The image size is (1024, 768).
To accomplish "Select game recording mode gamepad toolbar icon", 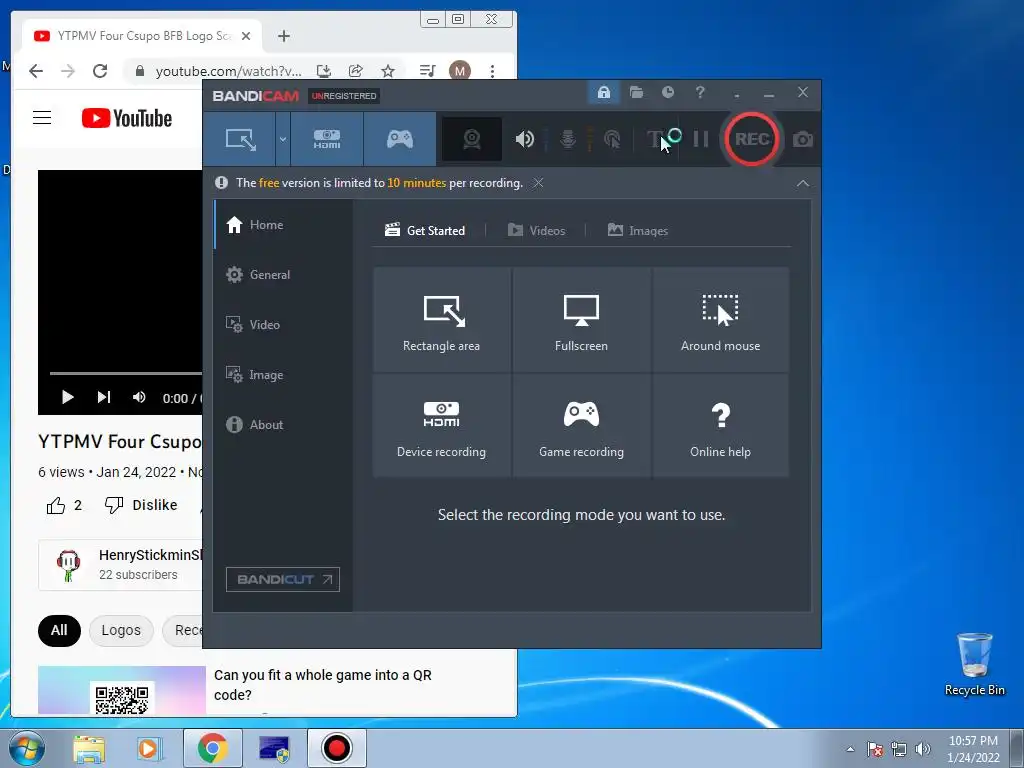I will tap(400, 139).
